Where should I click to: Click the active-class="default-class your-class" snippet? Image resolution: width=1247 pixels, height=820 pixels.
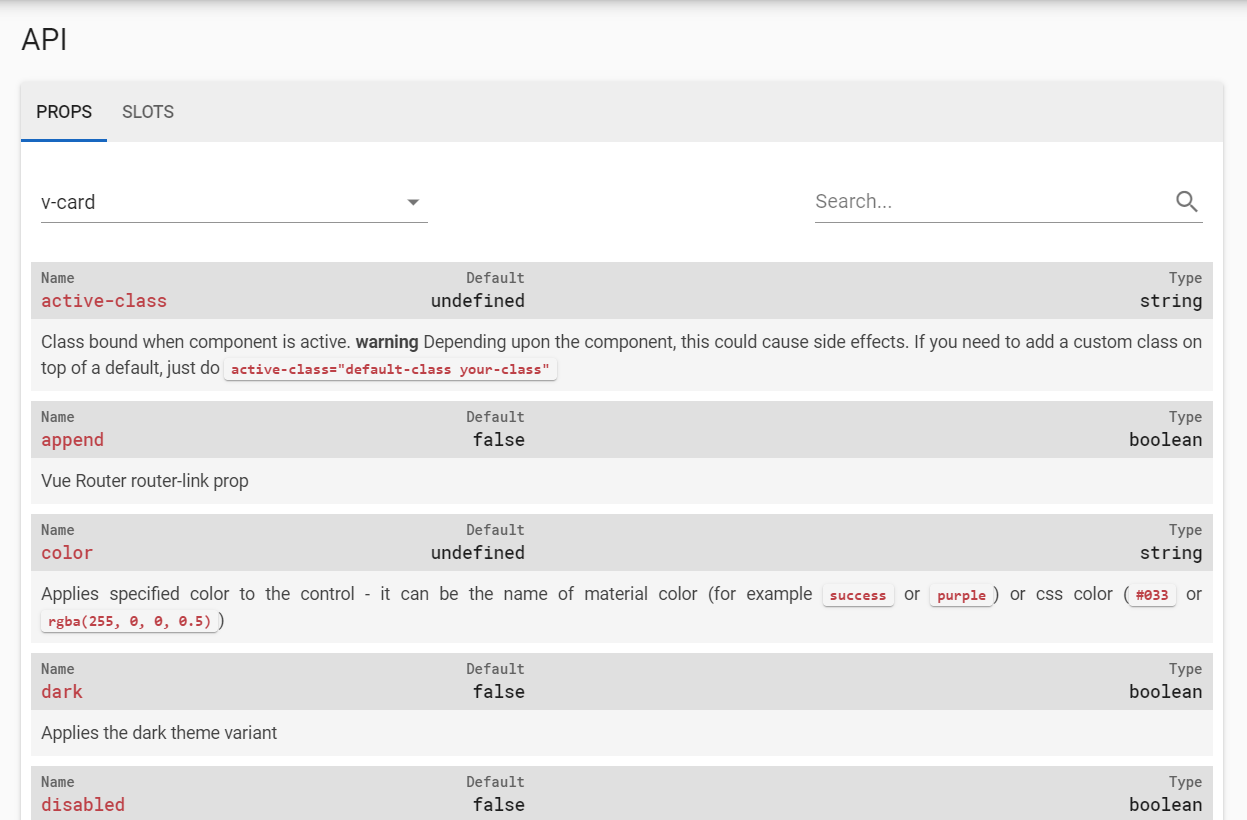pos(390,368)
